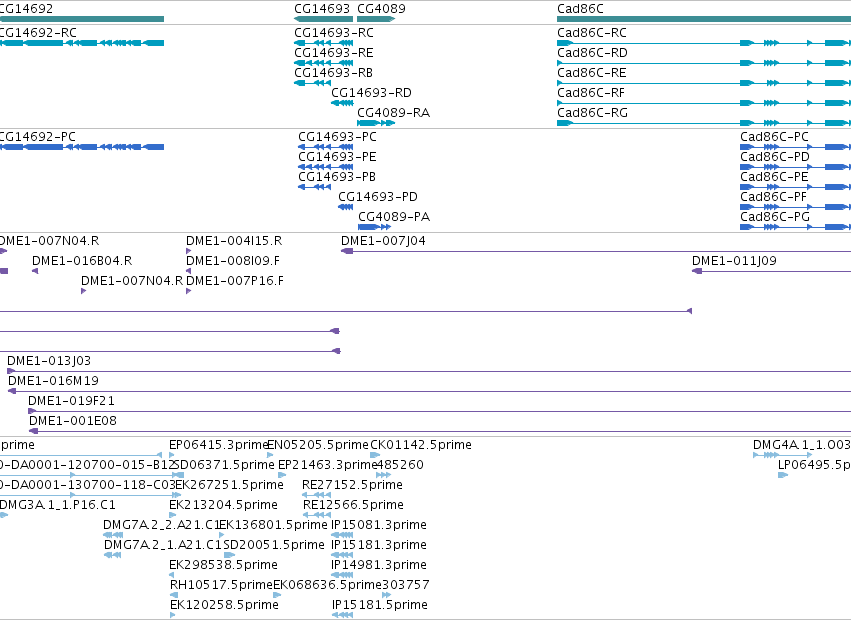This screenshot has width=851, height=620.
Task: Click EST EP21463.3prime
Action: coord(282,475)
